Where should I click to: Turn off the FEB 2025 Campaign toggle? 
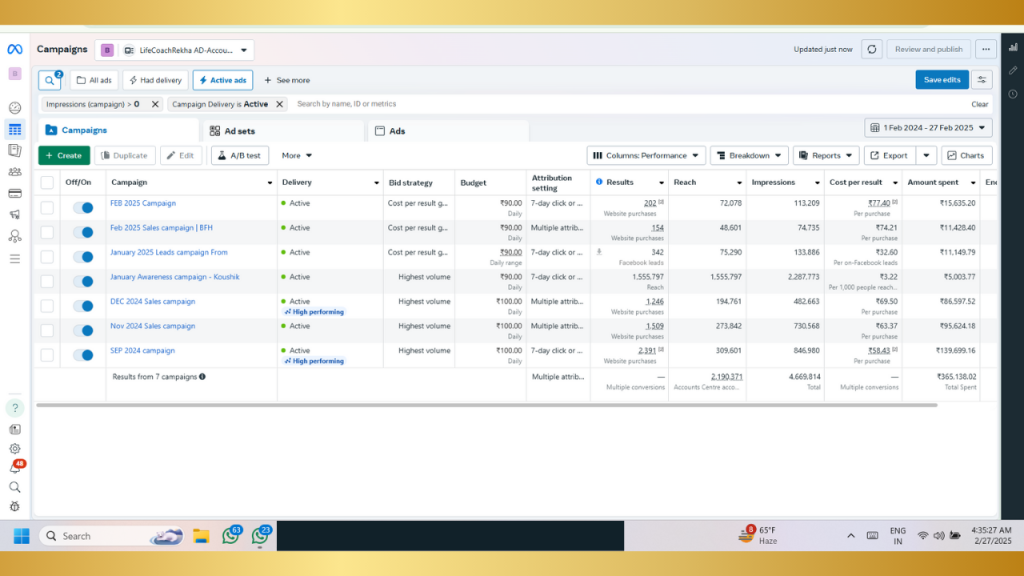83,208
